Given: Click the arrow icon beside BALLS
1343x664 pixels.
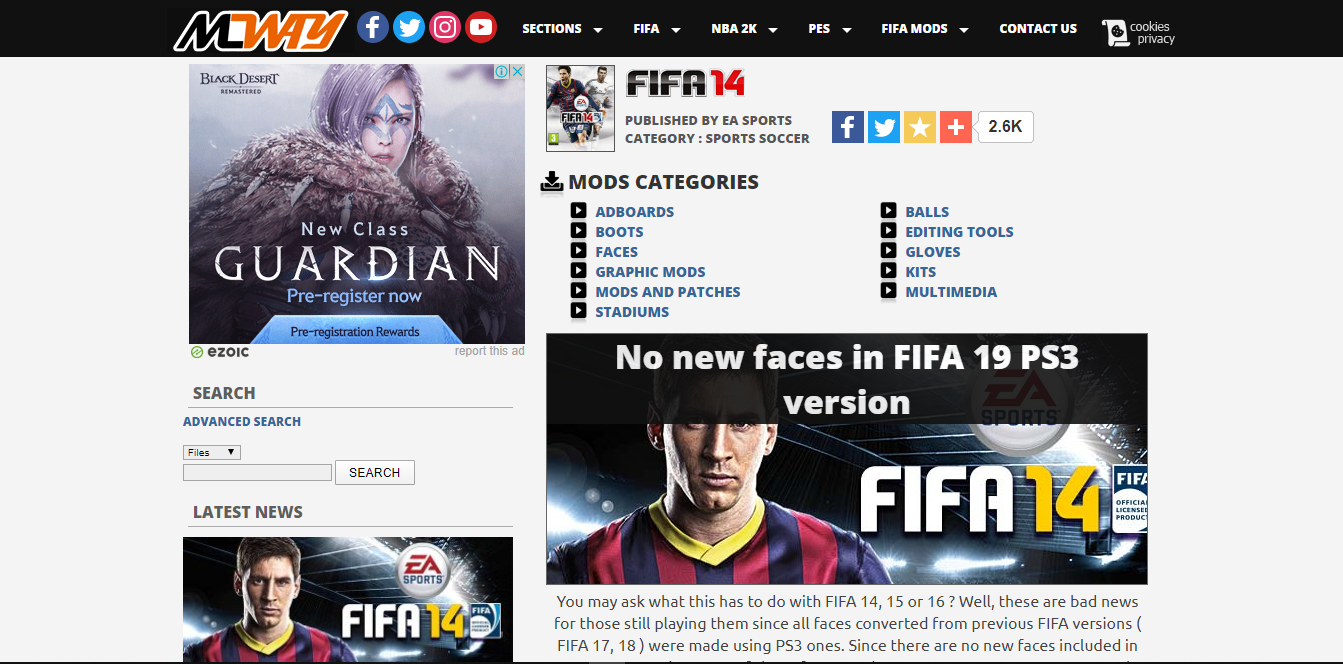Looking at the screenshot, I should (888, 211).
